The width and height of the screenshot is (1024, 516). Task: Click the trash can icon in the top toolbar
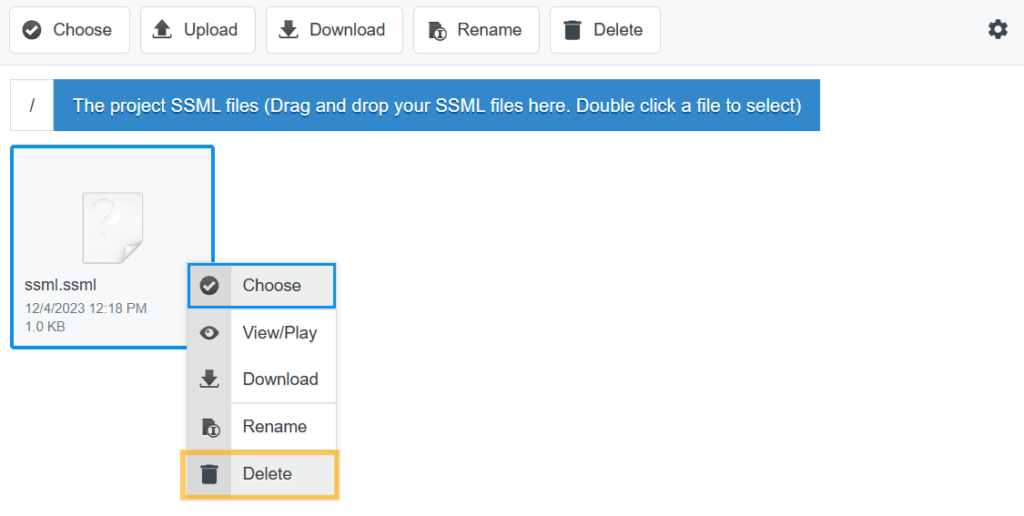click(572, 30)
